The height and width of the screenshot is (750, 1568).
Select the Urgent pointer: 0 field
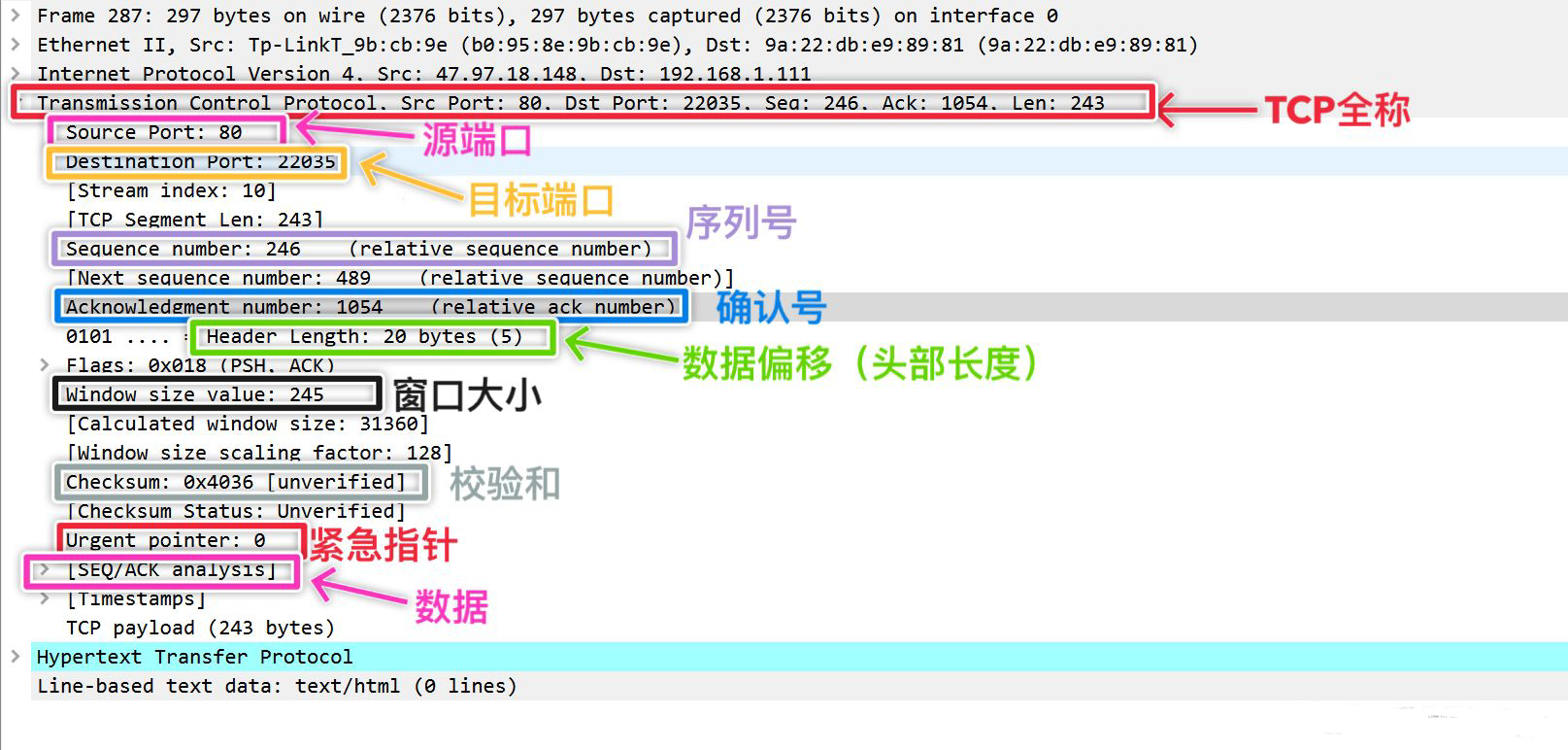click(x=166, y=540)
